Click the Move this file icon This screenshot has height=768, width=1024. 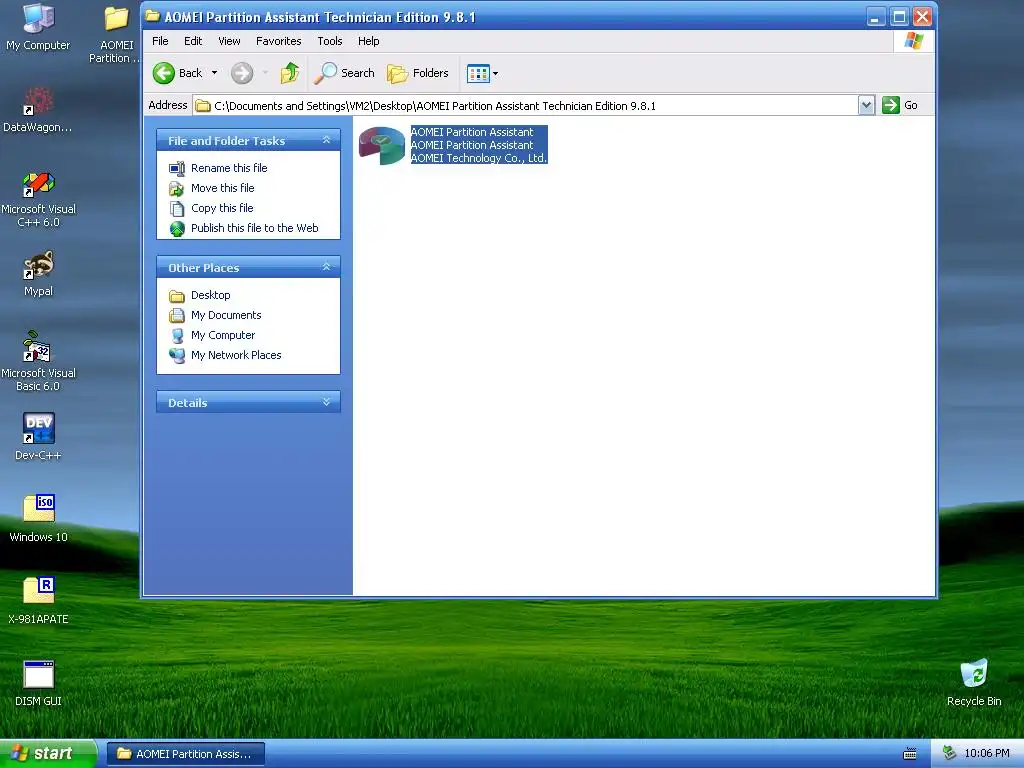[177, 189]
